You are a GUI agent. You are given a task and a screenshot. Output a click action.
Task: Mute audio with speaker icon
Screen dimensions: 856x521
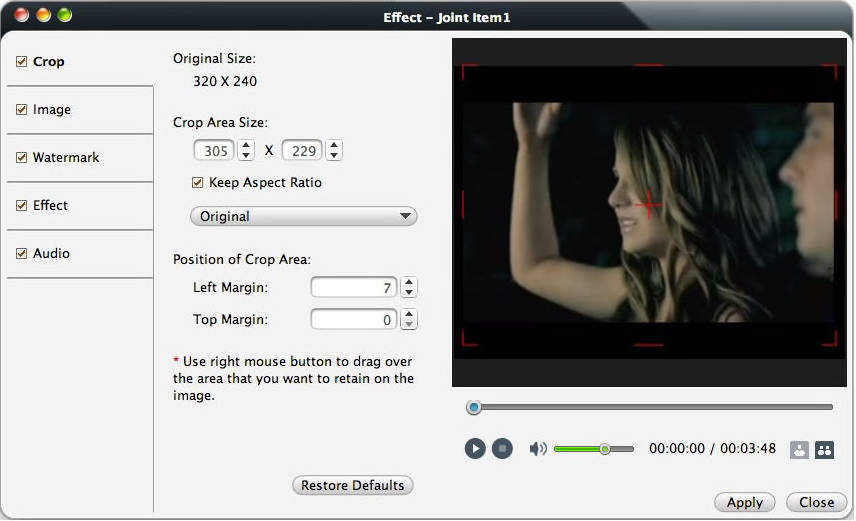click(x=538, y=449)
